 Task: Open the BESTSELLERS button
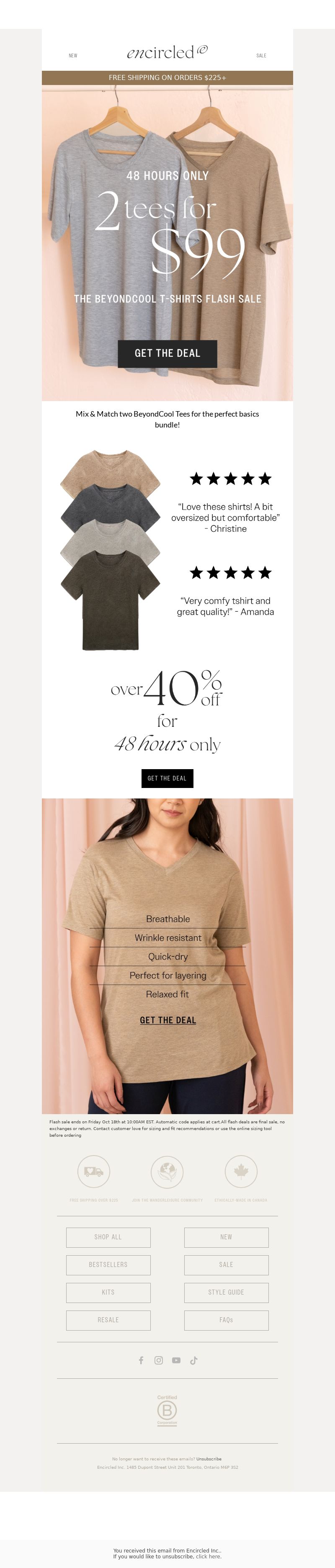(x=108, y=1265)
